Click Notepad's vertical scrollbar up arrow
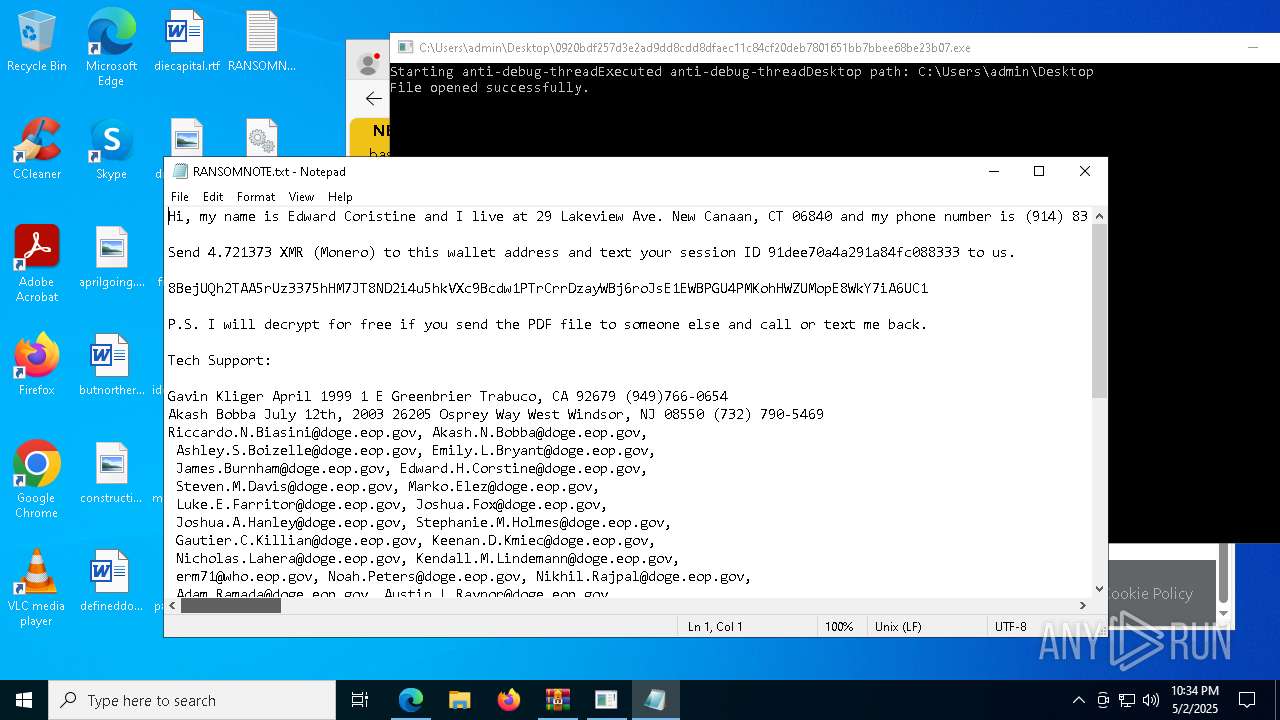This screenshot has height=720, width=1280. (x=1099, y=215)
